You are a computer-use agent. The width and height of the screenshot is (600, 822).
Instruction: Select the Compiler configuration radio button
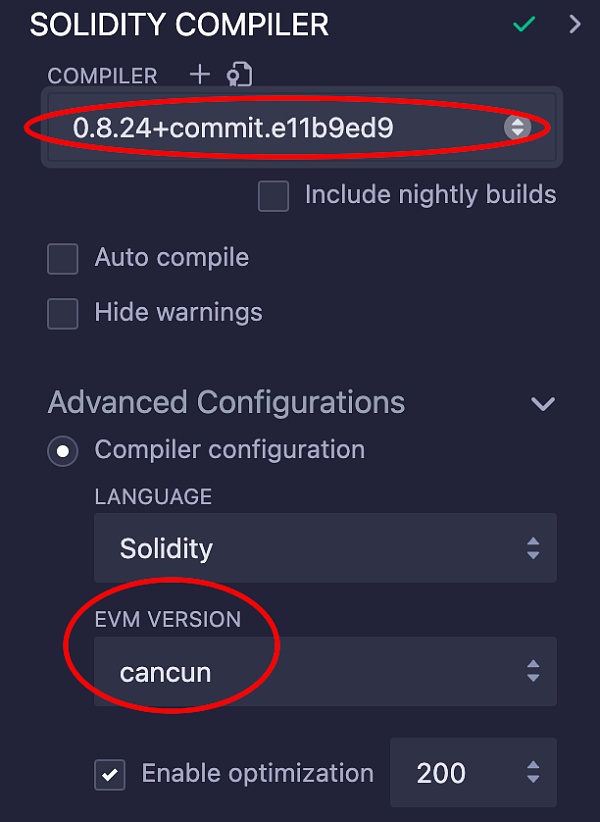pyautogui.click(x=62, y=451)
